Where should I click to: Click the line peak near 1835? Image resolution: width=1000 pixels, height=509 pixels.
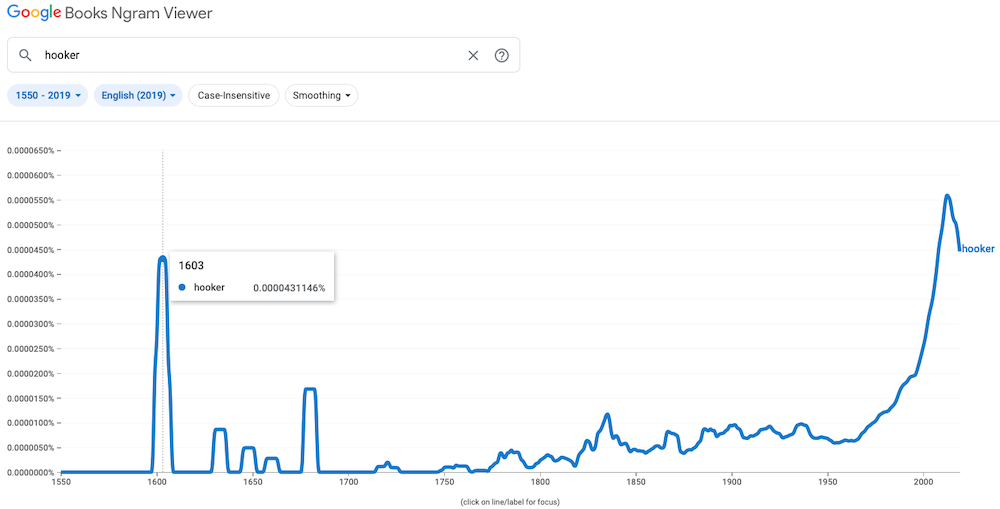pos(607,415)
